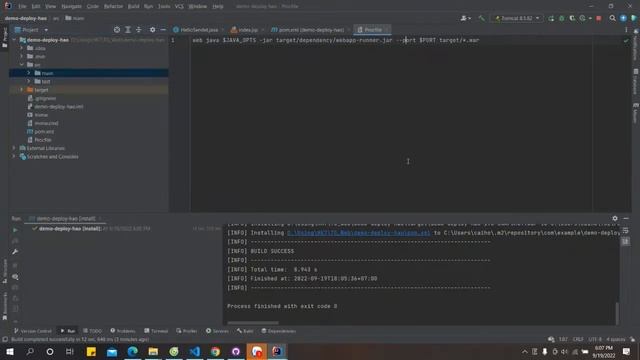This screenshot has width=640, height=360.
Task: Expand the .mvn folder
Action: click(x=22, y=56)
